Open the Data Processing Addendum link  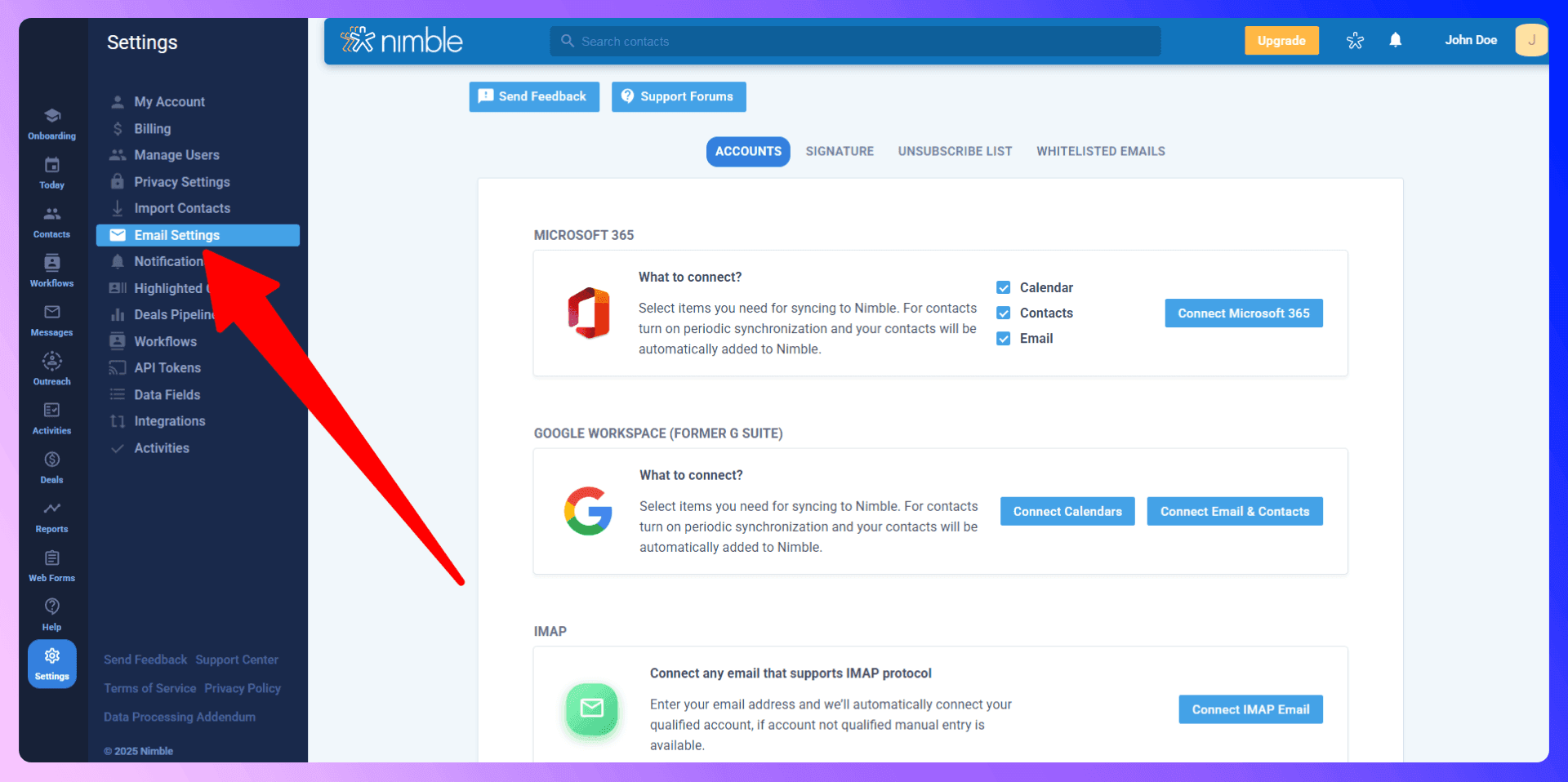pos(180,717)
